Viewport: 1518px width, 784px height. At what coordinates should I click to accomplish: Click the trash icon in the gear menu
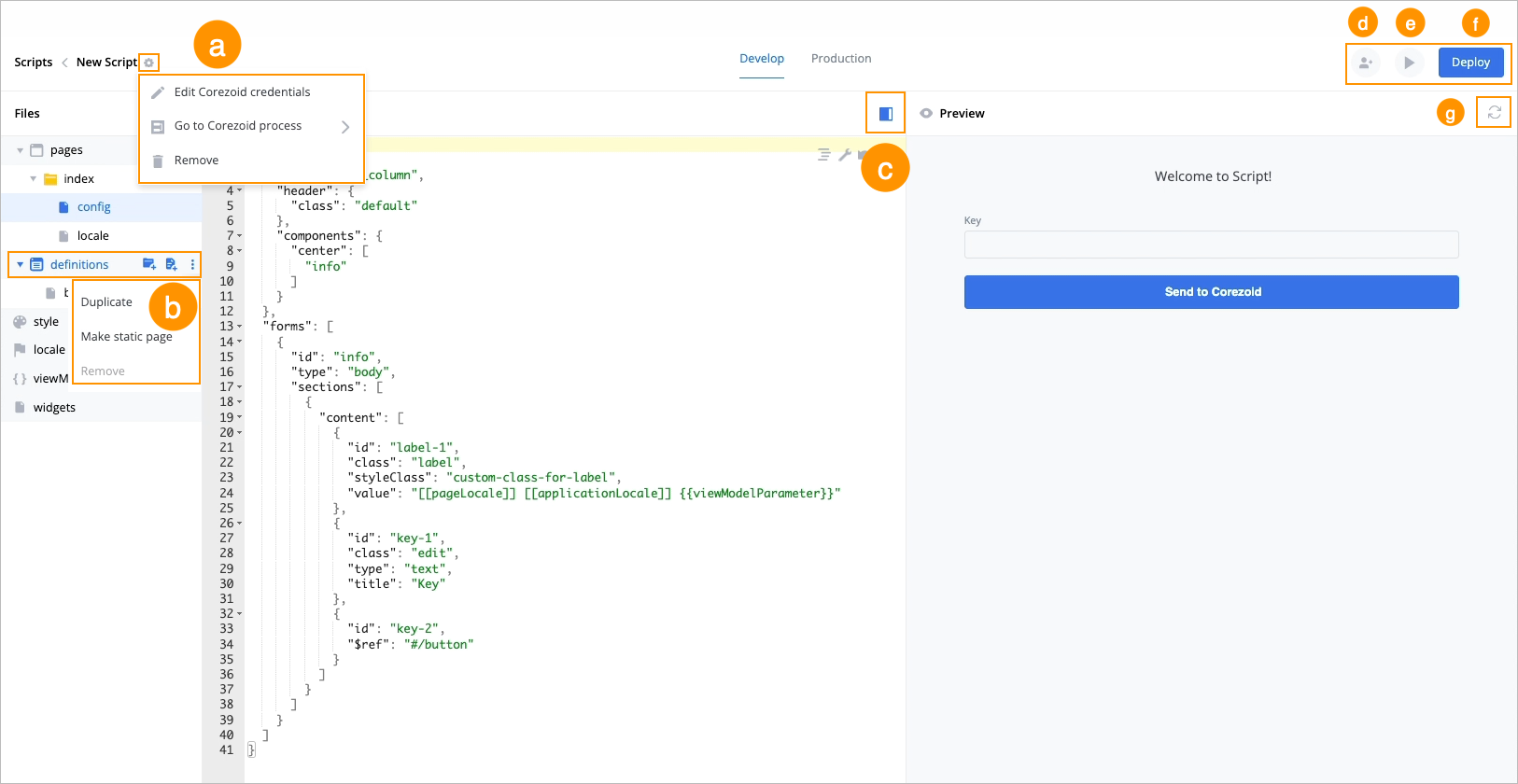tap(158, 161)
